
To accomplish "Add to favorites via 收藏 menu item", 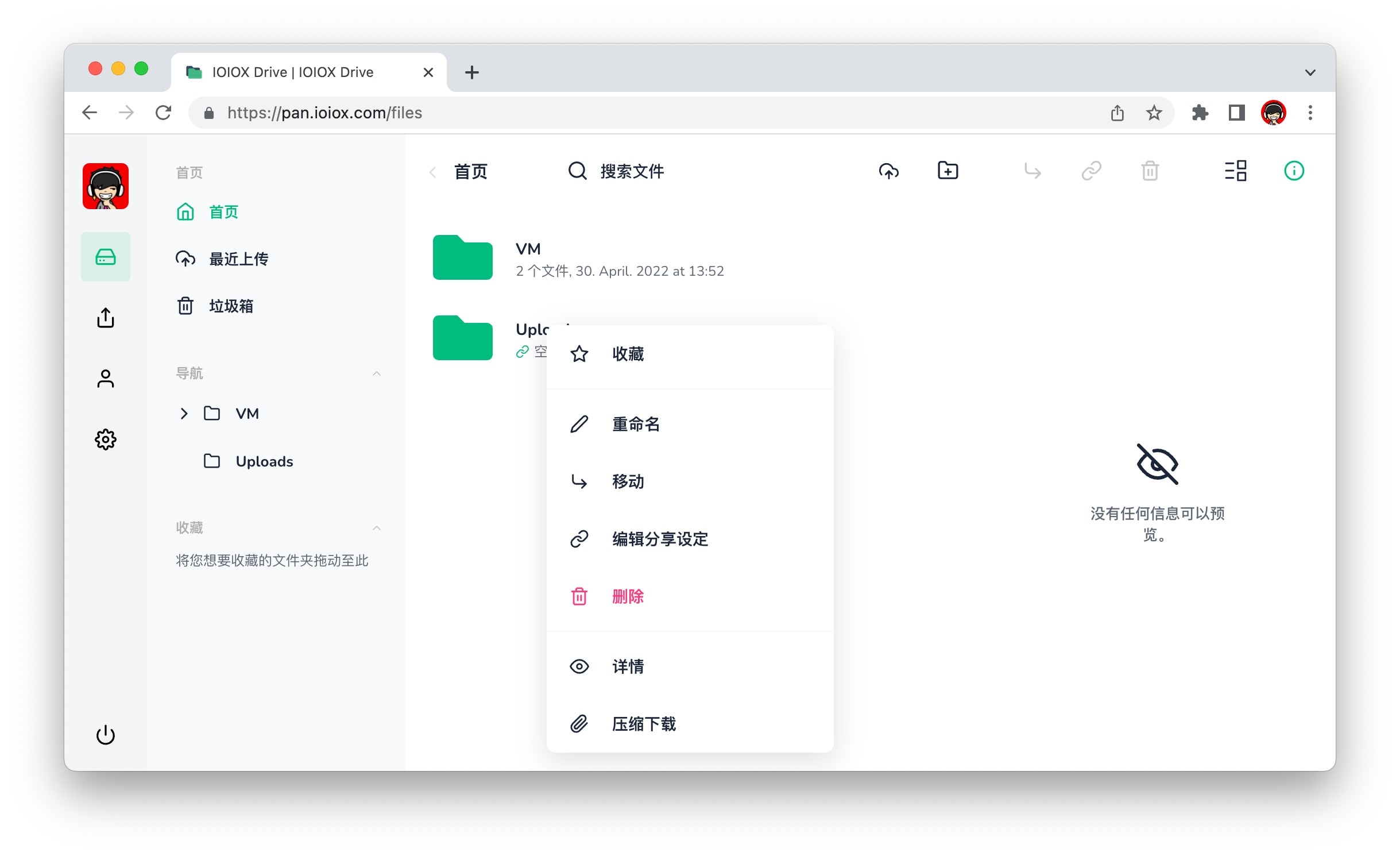I will 627,354.
